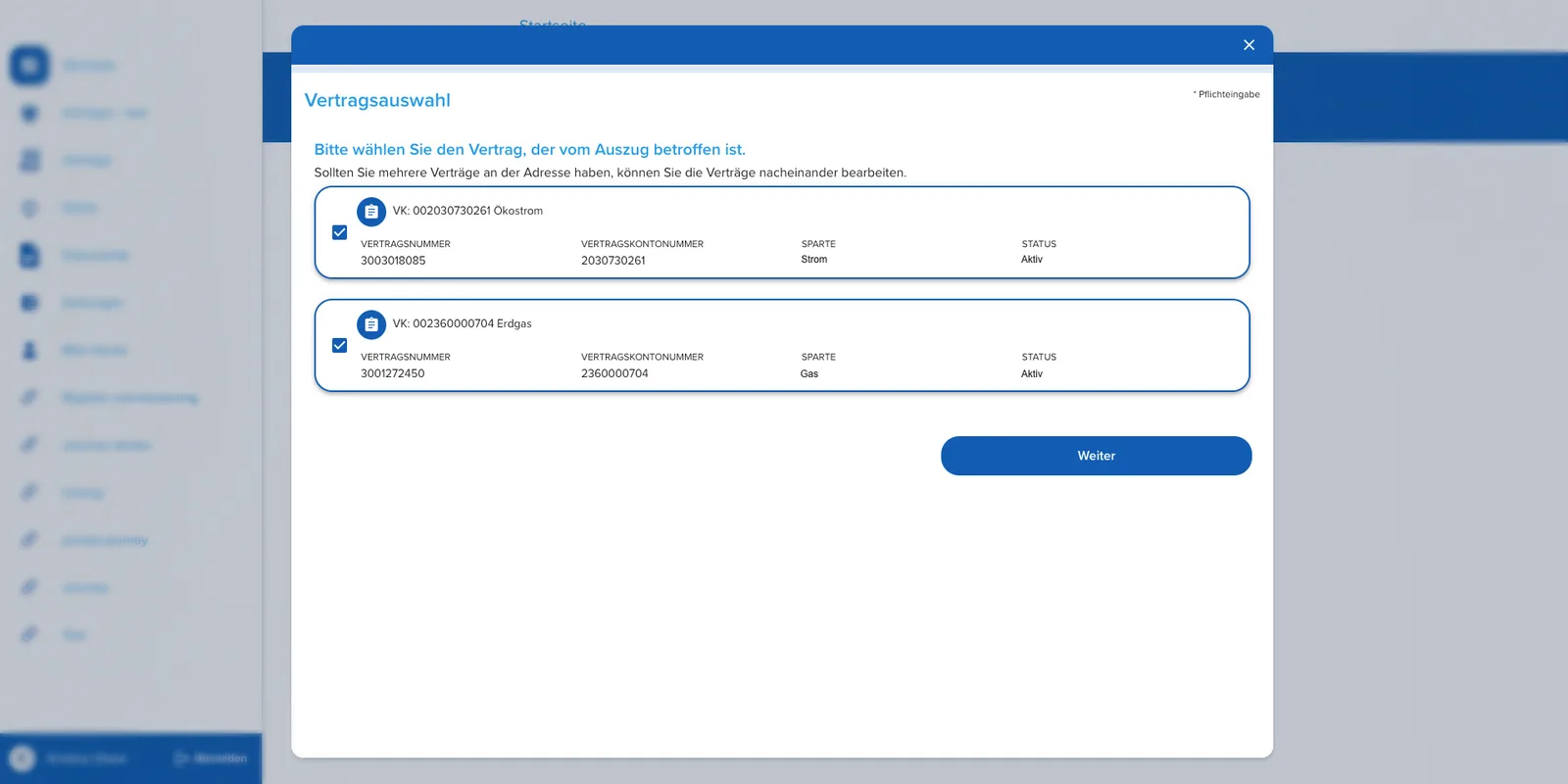The width and height of the screenshot is (1568, 784).
Task: Click contract number 3003018085
Action: coord(393,261)
